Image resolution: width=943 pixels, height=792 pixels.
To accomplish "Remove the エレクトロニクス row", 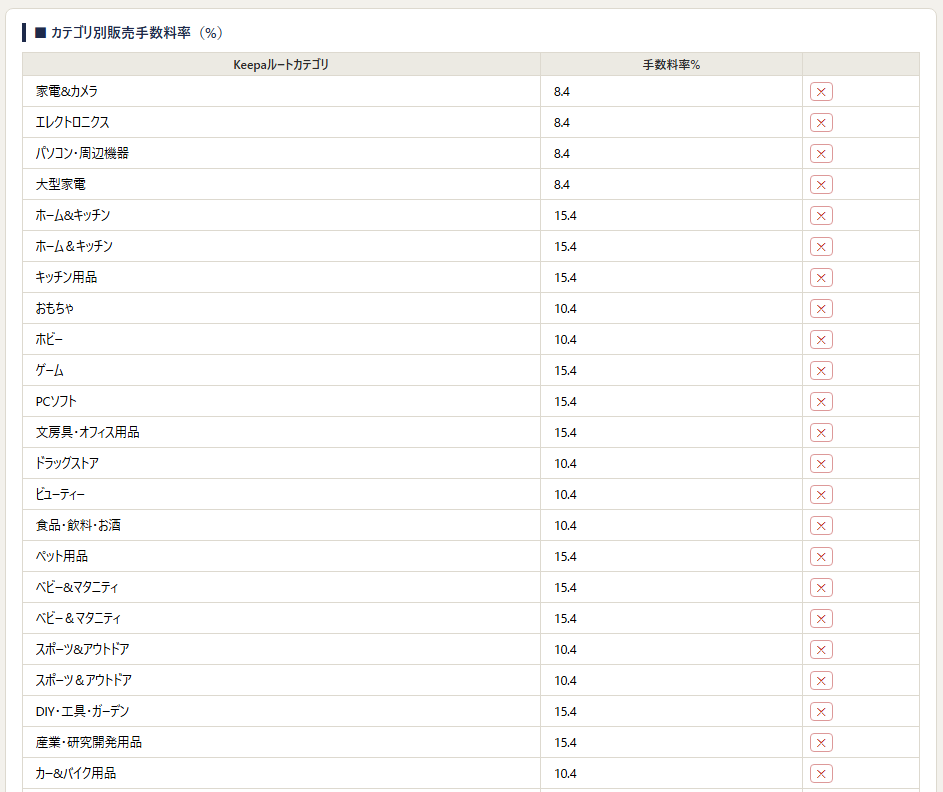I will point(821,123).
